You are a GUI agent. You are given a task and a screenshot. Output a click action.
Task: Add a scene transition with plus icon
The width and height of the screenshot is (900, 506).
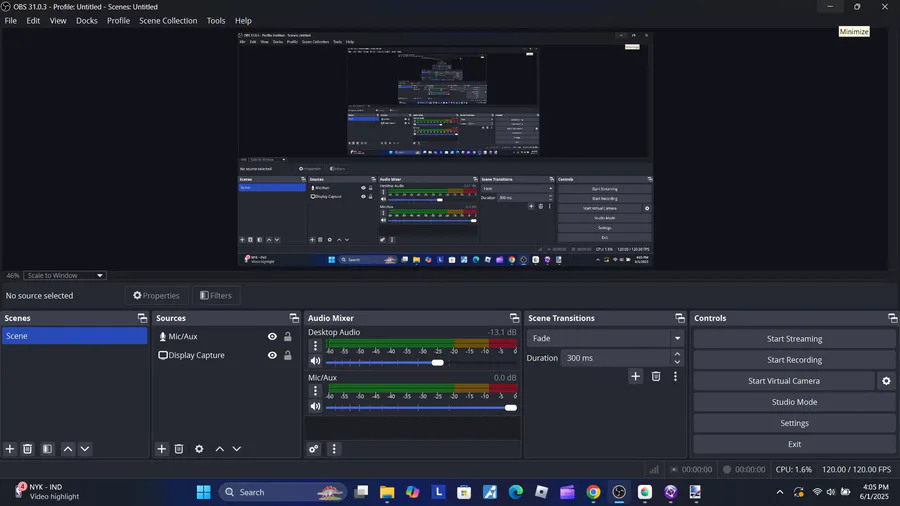point(635,376)
